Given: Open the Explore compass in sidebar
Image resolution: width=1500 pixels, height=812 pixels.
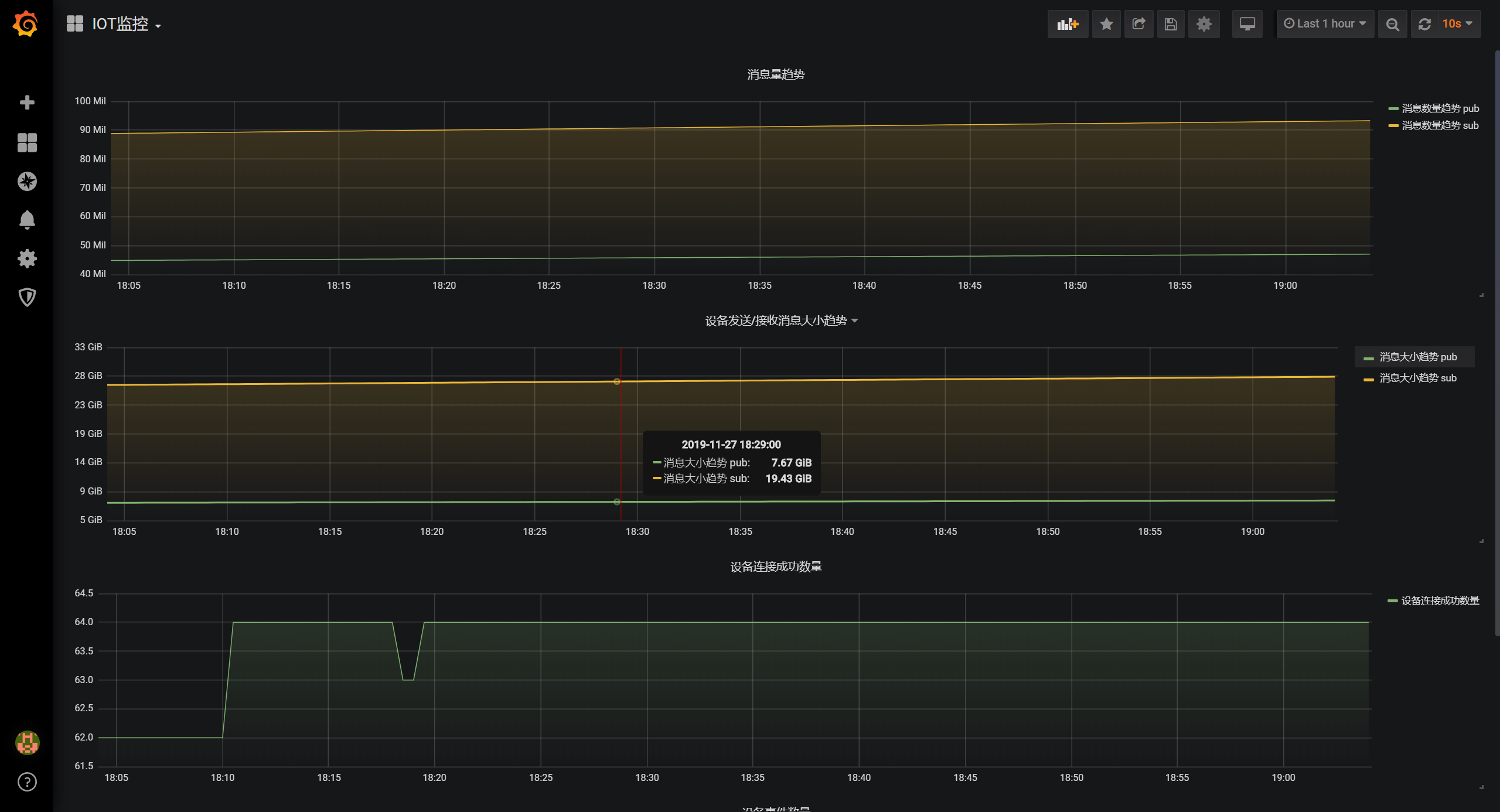Looking at the screenshot, I should (x=27, y=181).
